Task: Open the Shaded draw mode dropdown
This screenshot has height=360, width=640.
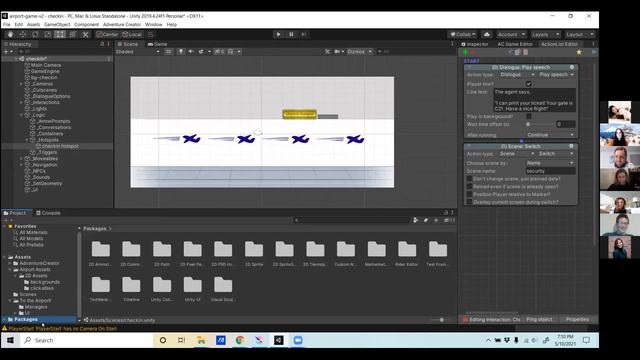Action: point(138,52)
